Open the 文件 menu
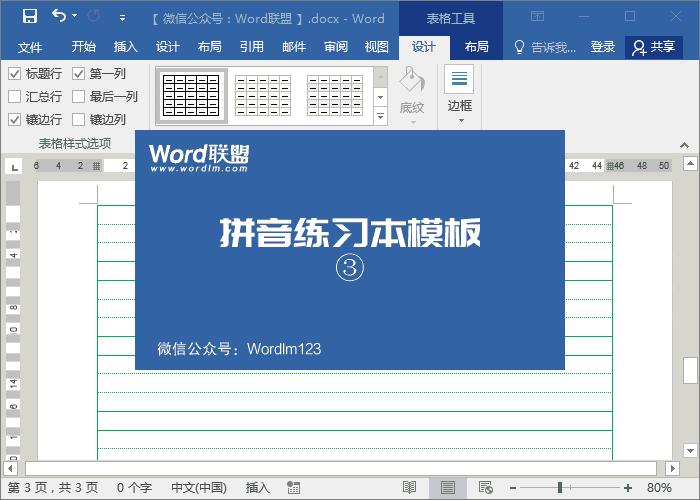The height and width of the screenshot is (500, 700). pos(30,47)
